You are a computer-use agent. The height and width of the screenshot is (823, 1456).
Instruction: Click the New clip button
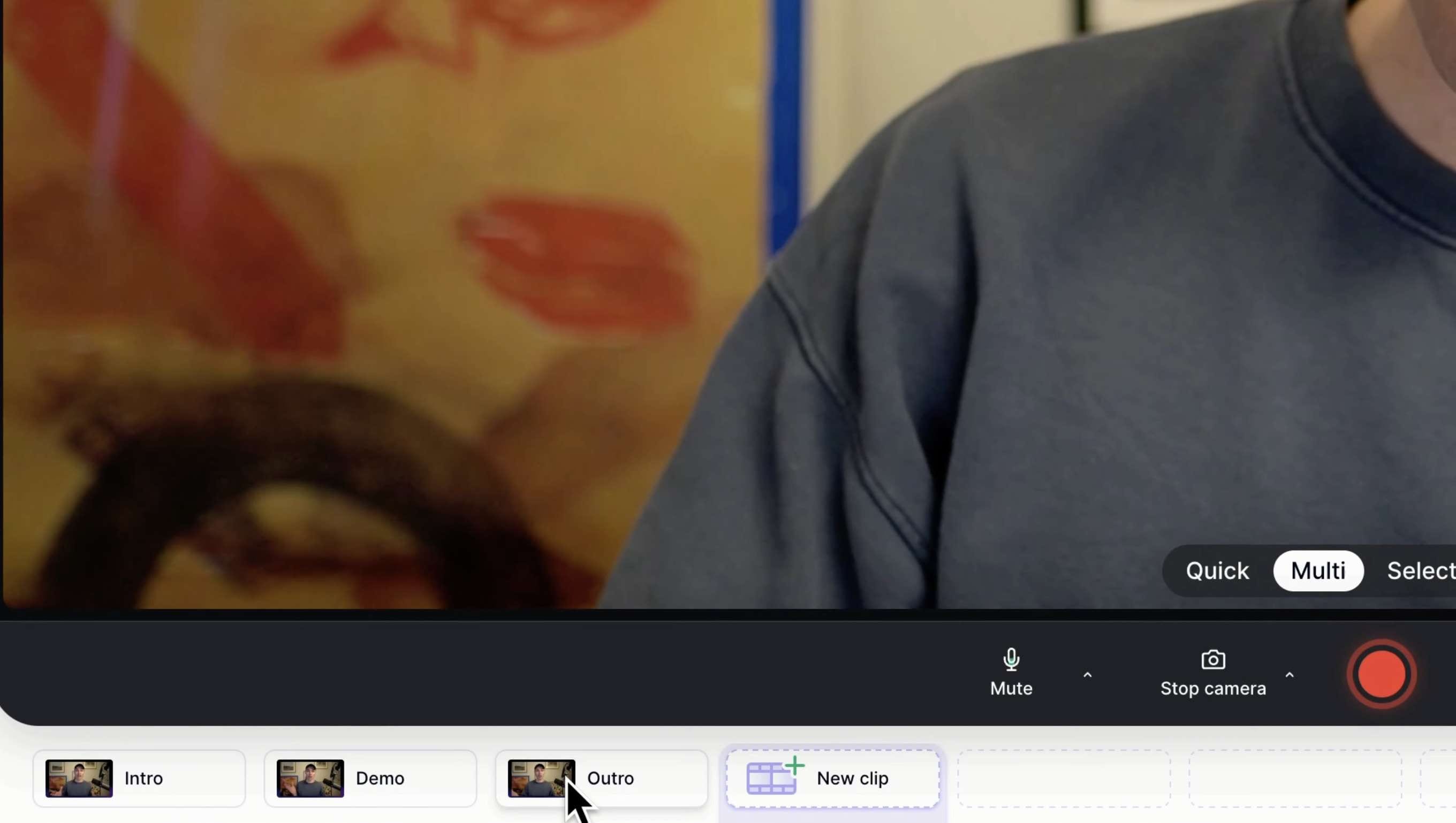(833, 779)
